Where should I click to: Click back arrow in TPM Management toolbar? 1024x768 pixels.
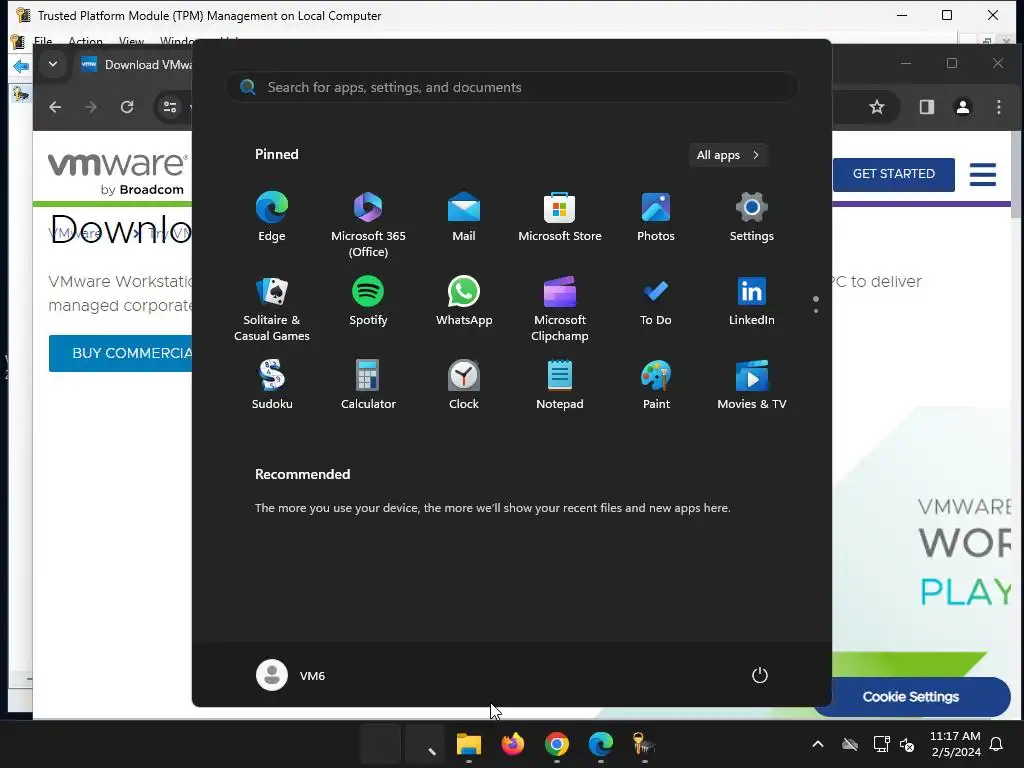click(21, 66)
